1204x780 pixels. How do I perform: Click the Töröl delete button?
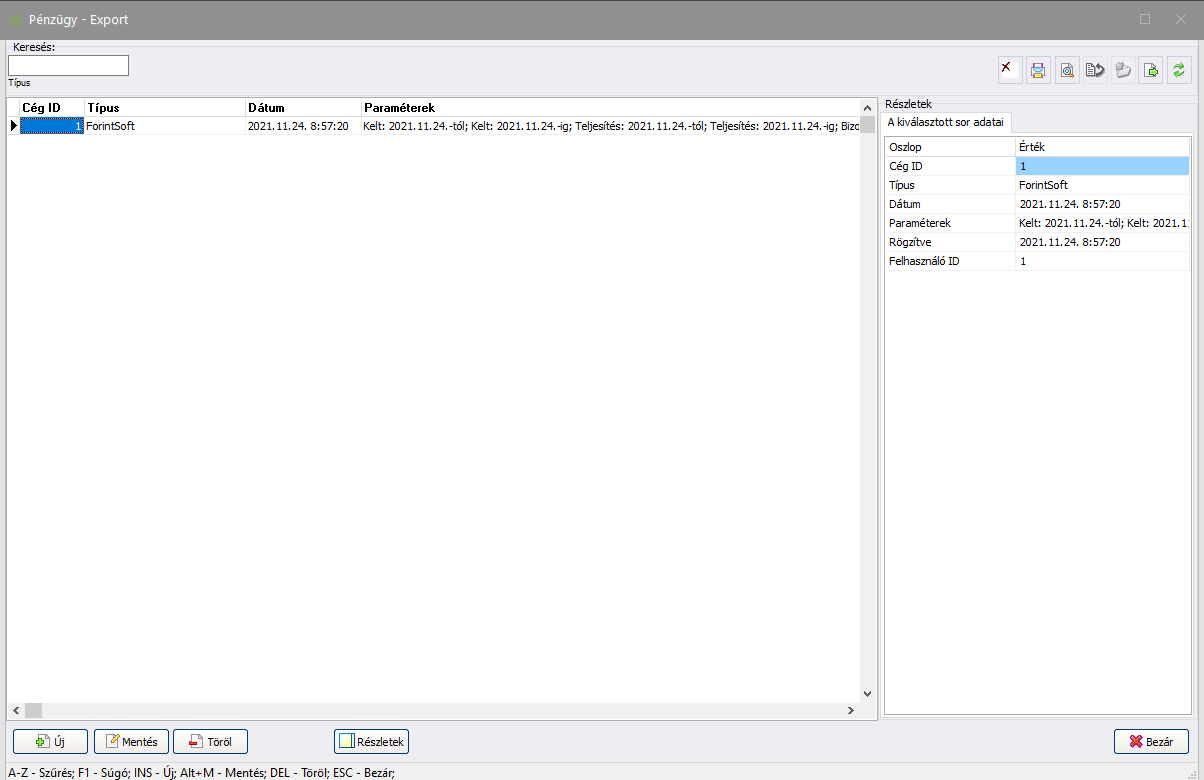210,741
